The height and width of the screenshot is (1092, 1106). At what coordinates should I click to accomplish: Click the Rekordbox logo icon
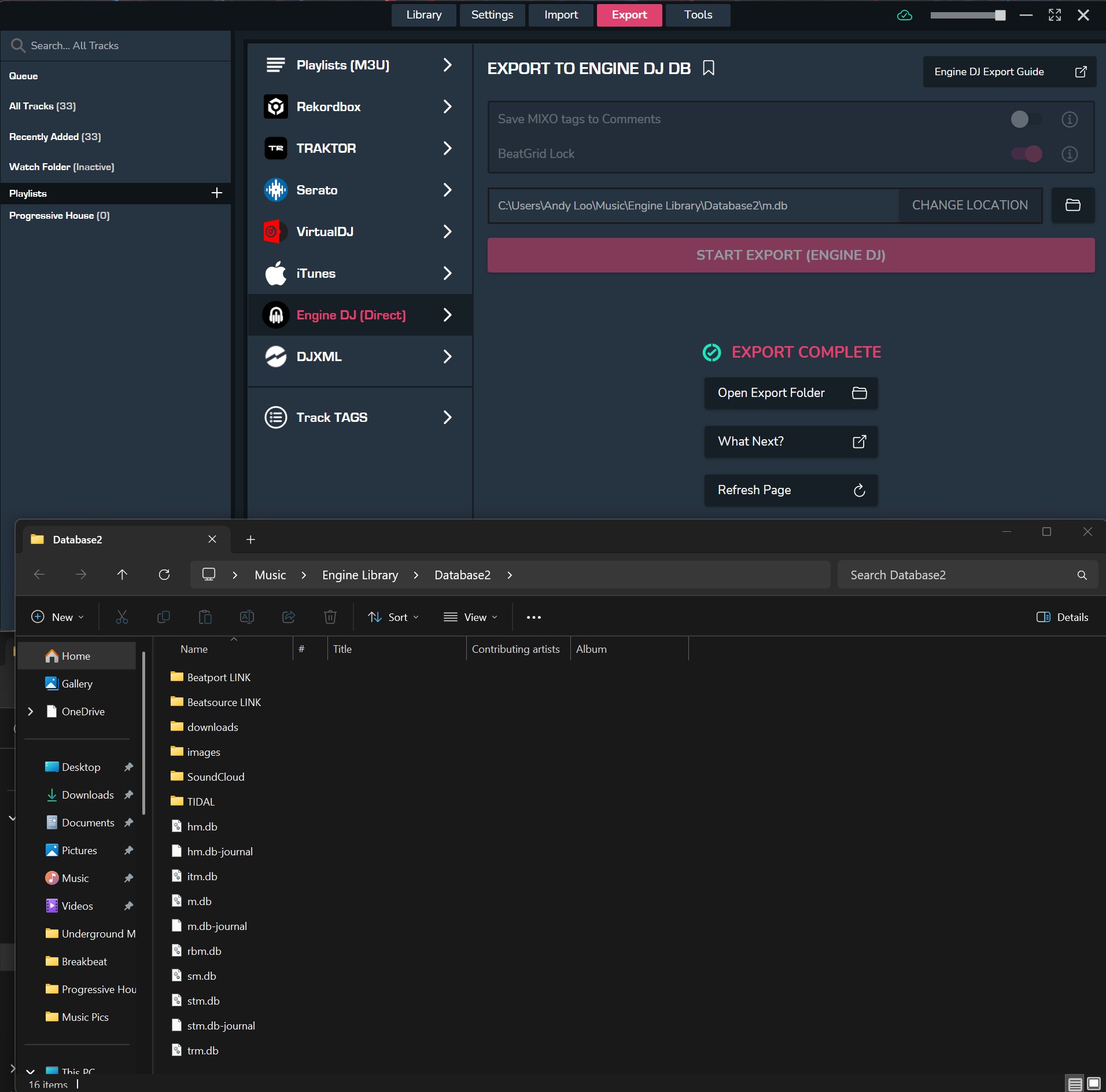click(x=276, y=106)
